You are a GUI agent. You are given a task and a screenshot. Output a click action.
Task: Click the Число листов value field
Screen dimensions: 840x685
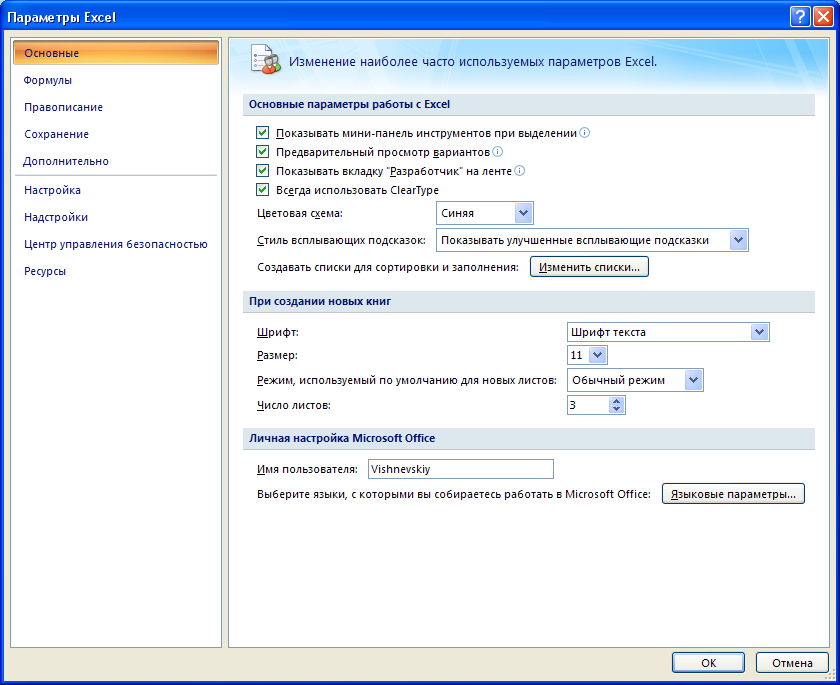(588, 405)
